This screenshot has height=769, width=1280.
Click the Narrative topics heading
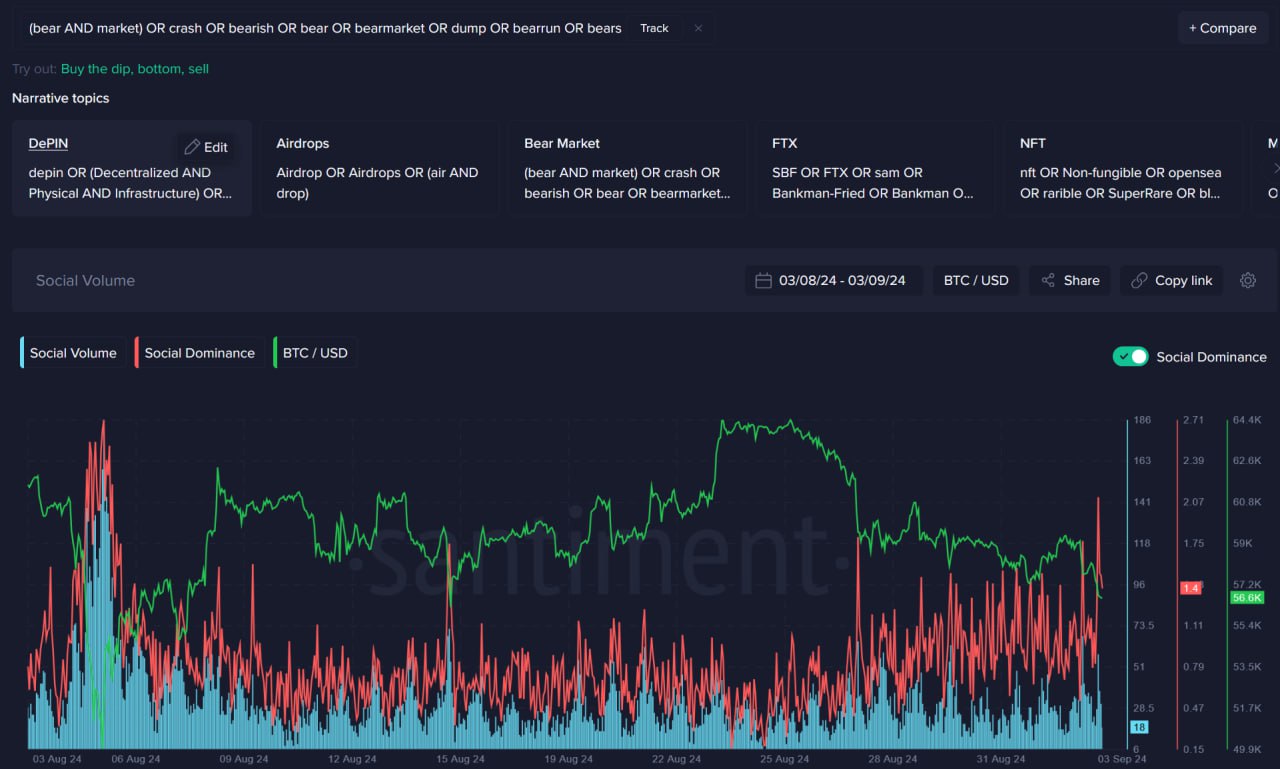coord(61,98)
